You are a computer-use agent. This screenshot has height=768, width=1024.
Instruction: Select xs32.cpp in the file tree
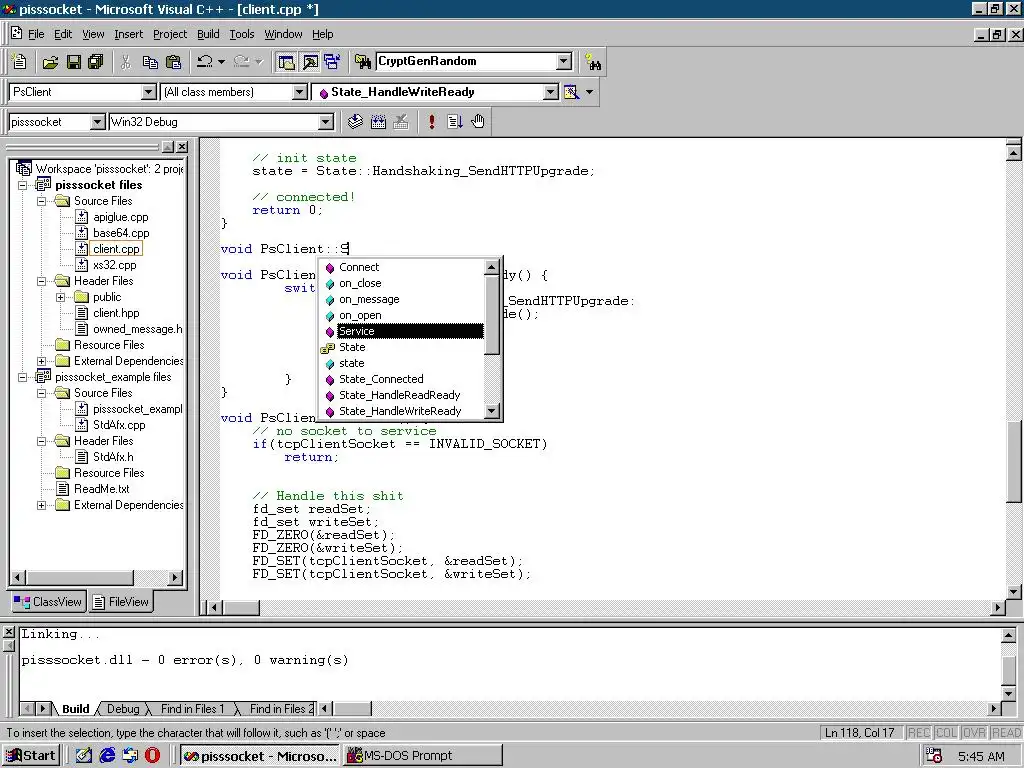[115, 265]
